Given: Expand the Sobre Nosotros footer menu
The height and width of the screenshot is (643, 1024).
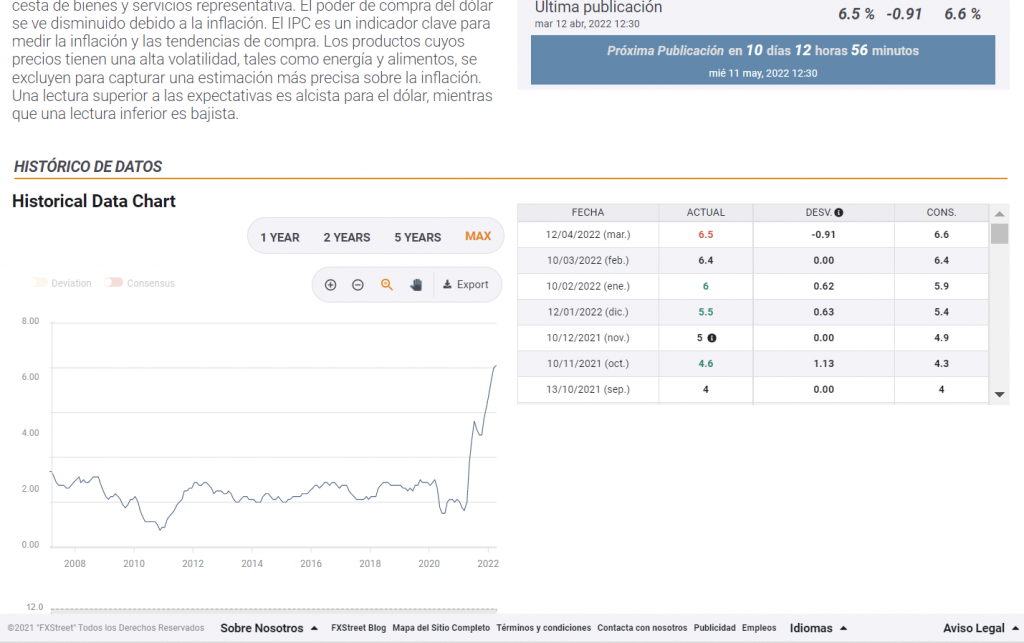Looking at the screenshot, I should tap(269, 628).
